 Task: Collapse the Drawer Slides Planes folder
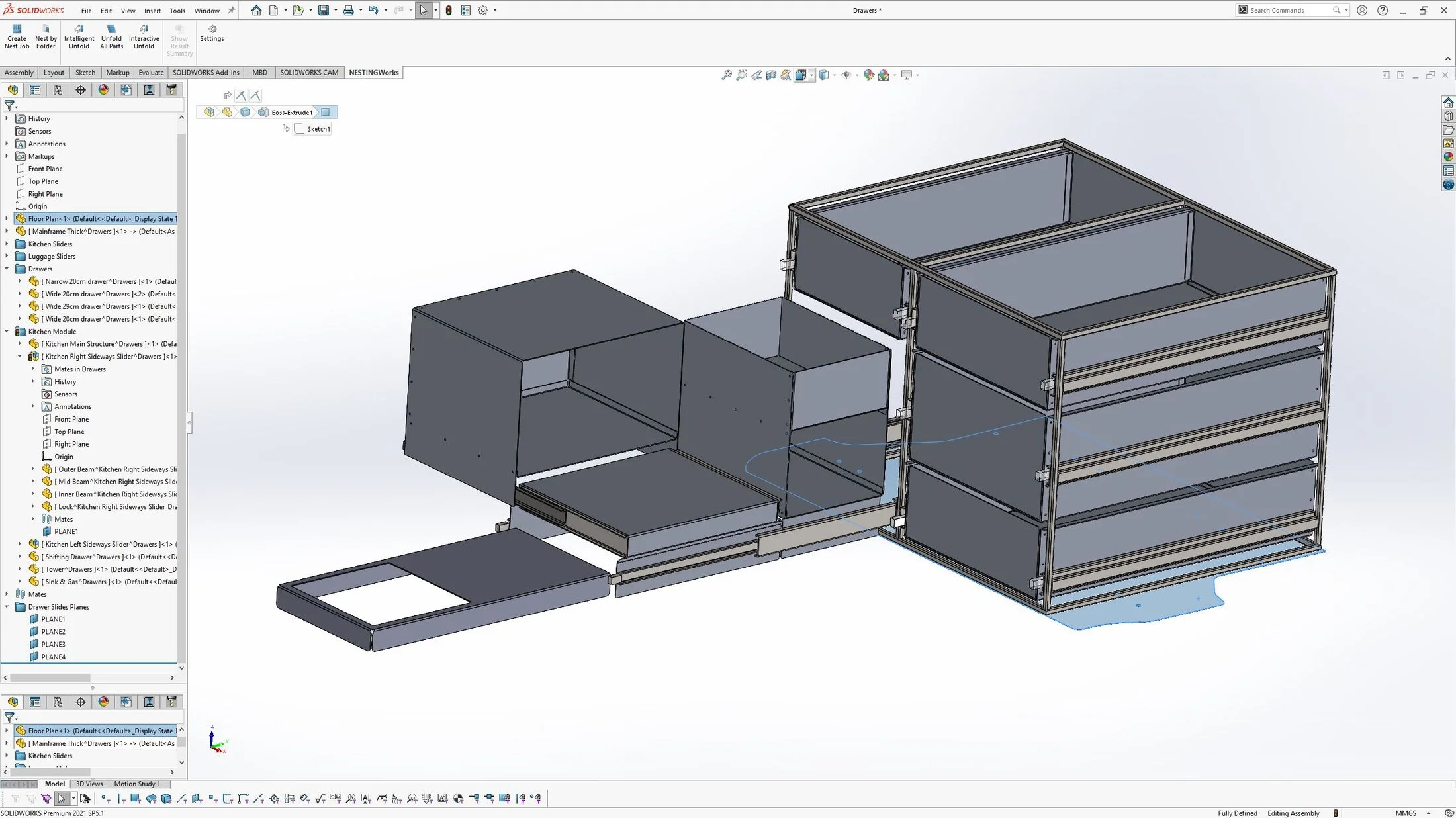point(7,607)
